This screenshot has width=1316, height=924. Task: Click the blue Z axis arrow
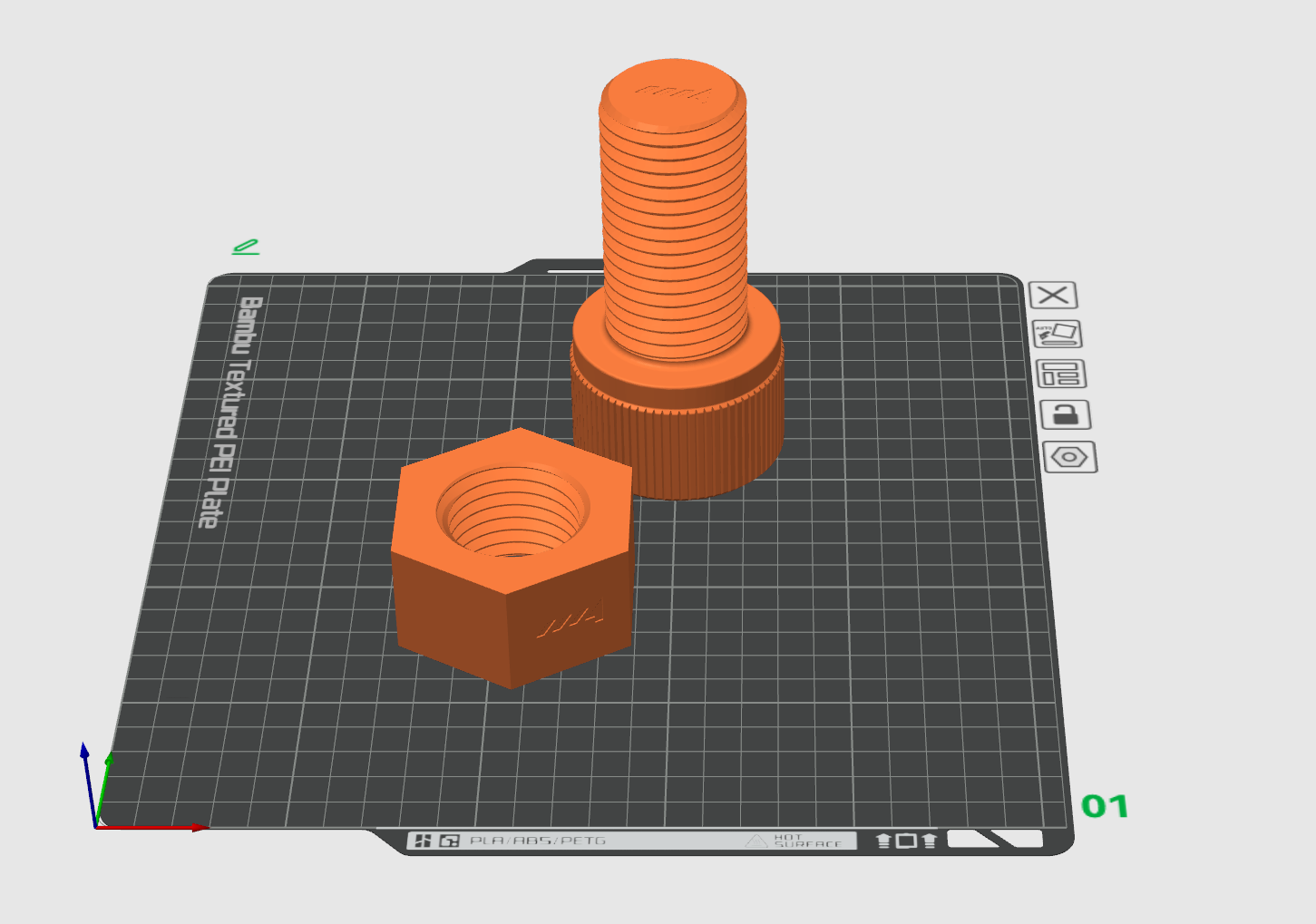[84, 753]
